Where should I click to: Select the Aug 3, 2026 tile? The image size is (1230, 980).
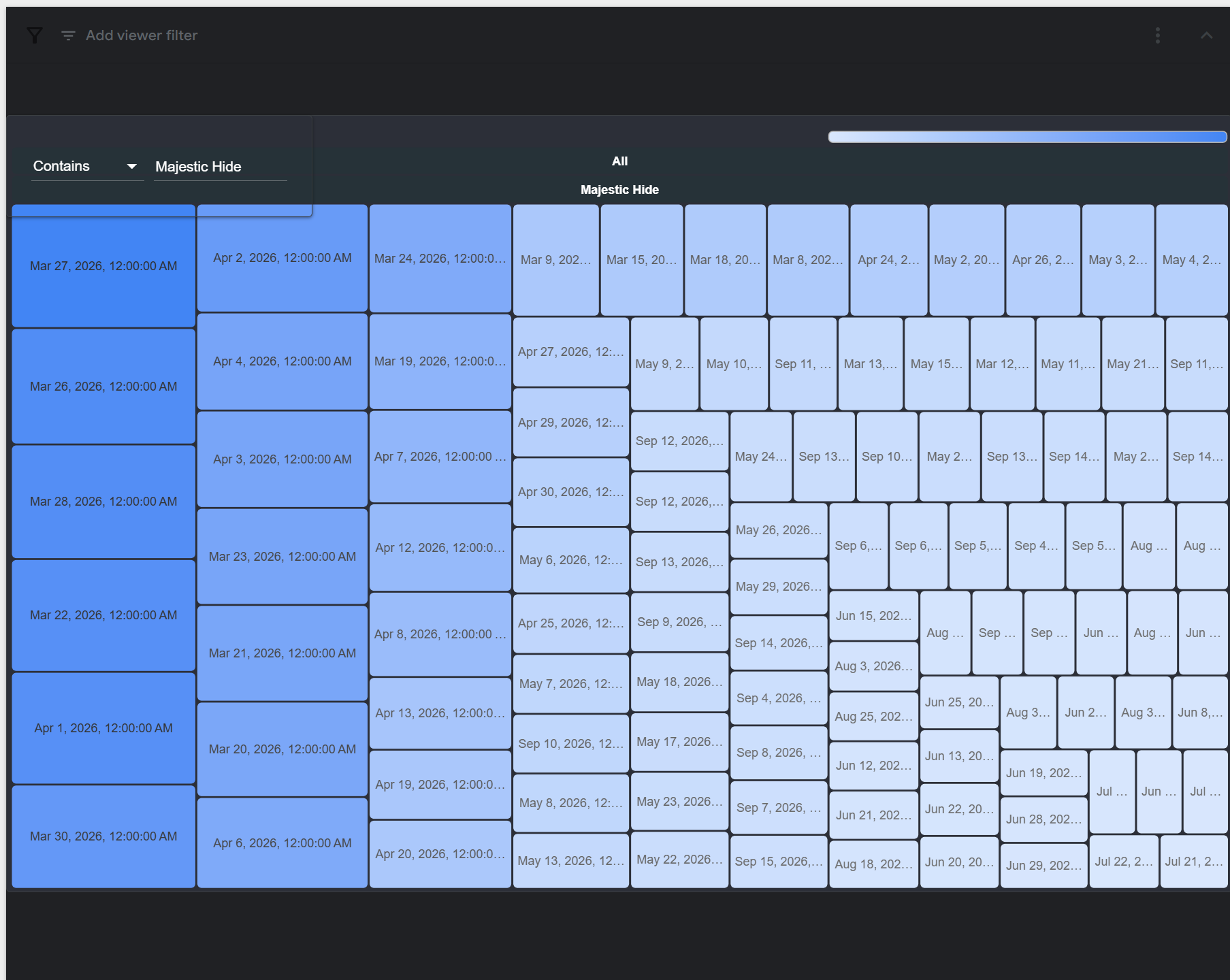(874, 666)
